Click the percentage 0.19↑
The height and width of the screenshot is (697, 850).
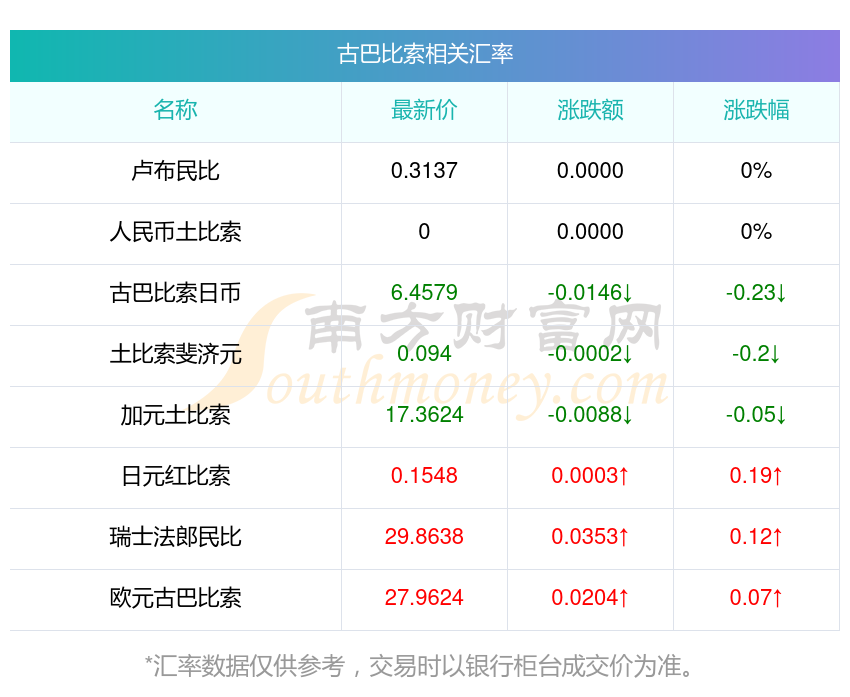pos(756,476)
